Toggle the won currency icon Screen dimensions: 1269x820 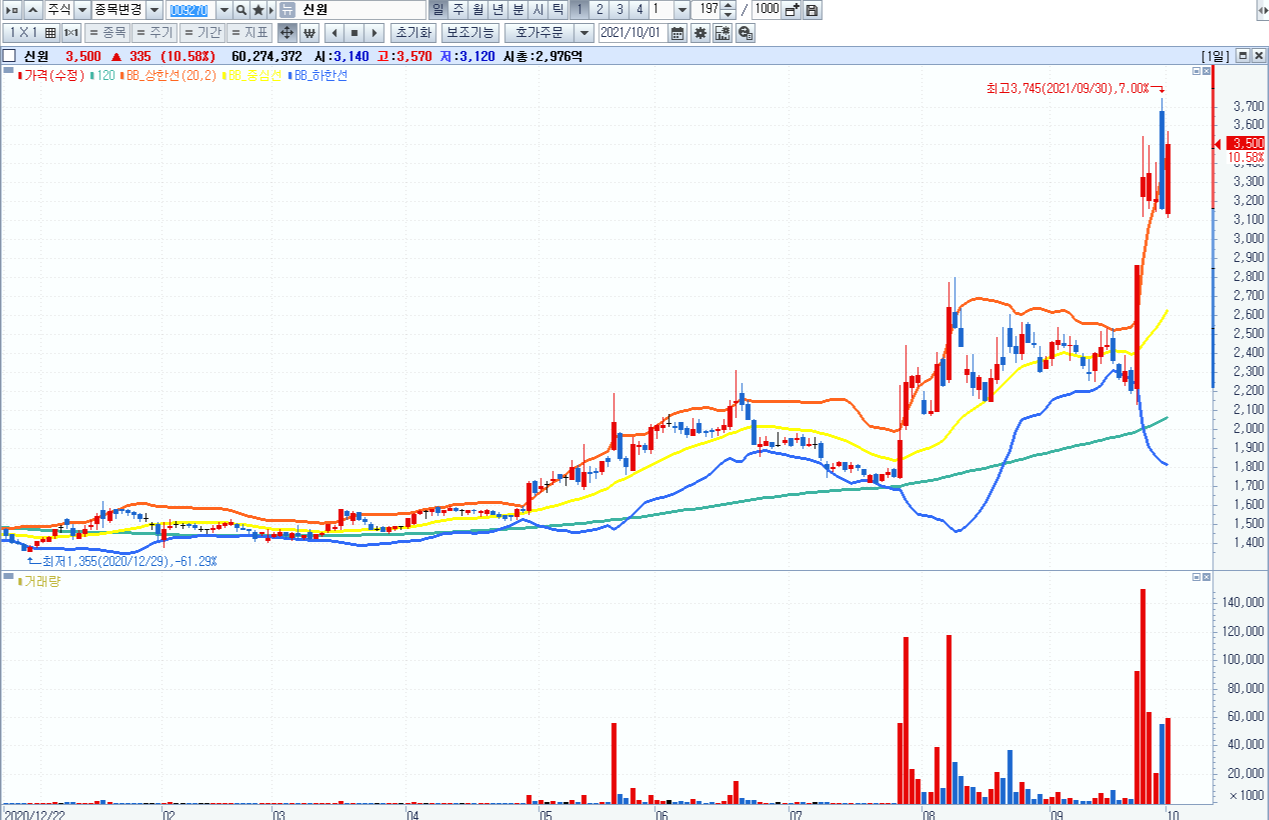point(308,32)
